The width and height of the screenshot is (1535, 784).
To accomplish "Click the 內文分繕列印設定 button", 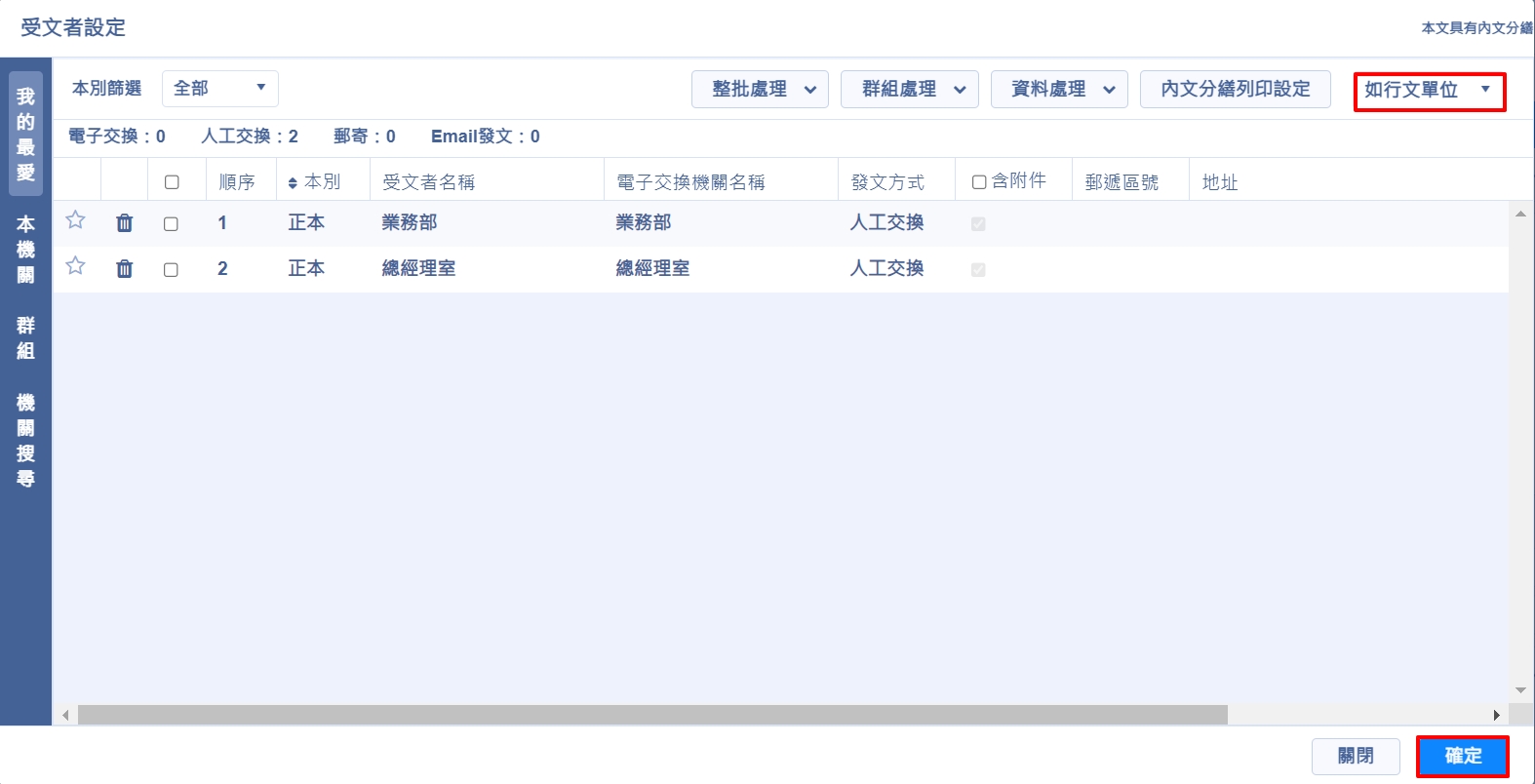I will coord(1235,90).
